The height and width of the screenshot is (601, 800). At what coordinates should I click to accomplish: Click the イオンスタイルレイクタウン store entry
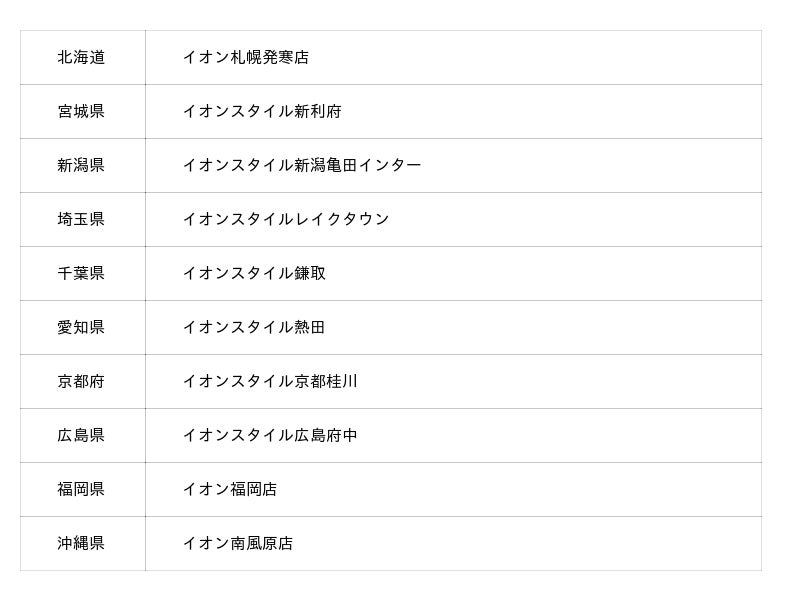(x=285, y=220)
